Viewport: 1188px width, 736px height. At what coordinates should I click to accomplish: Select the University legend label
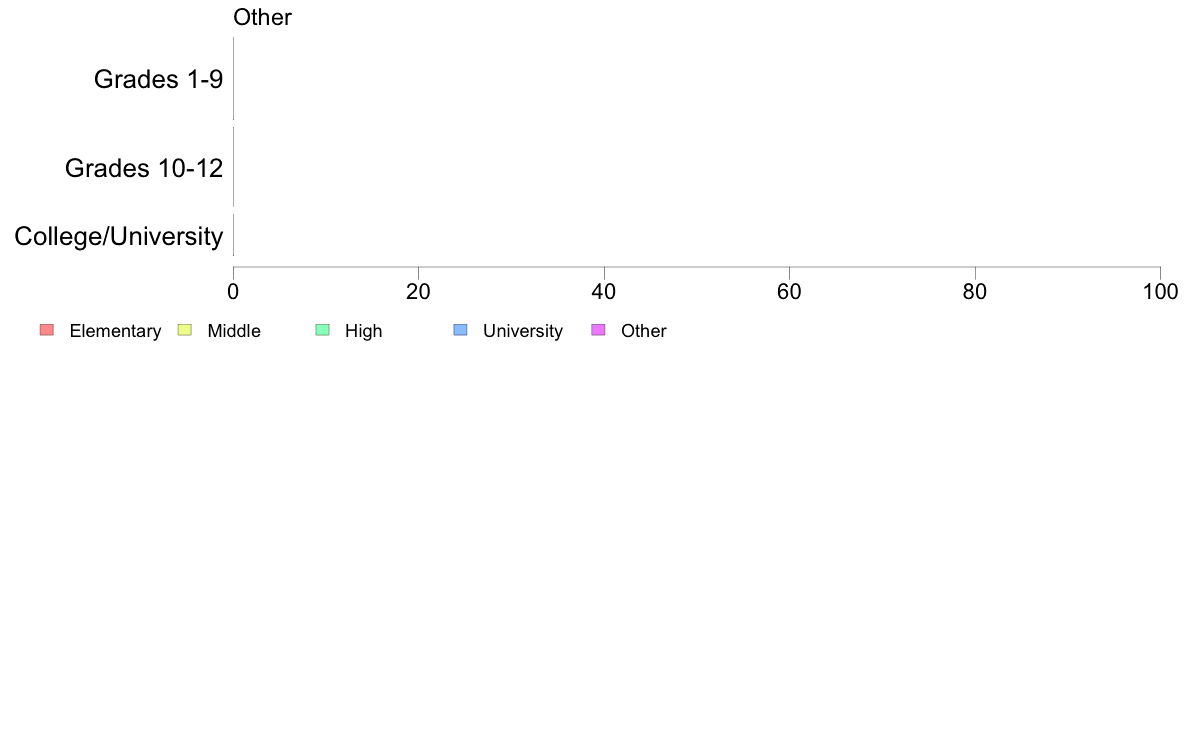[523, 331]
